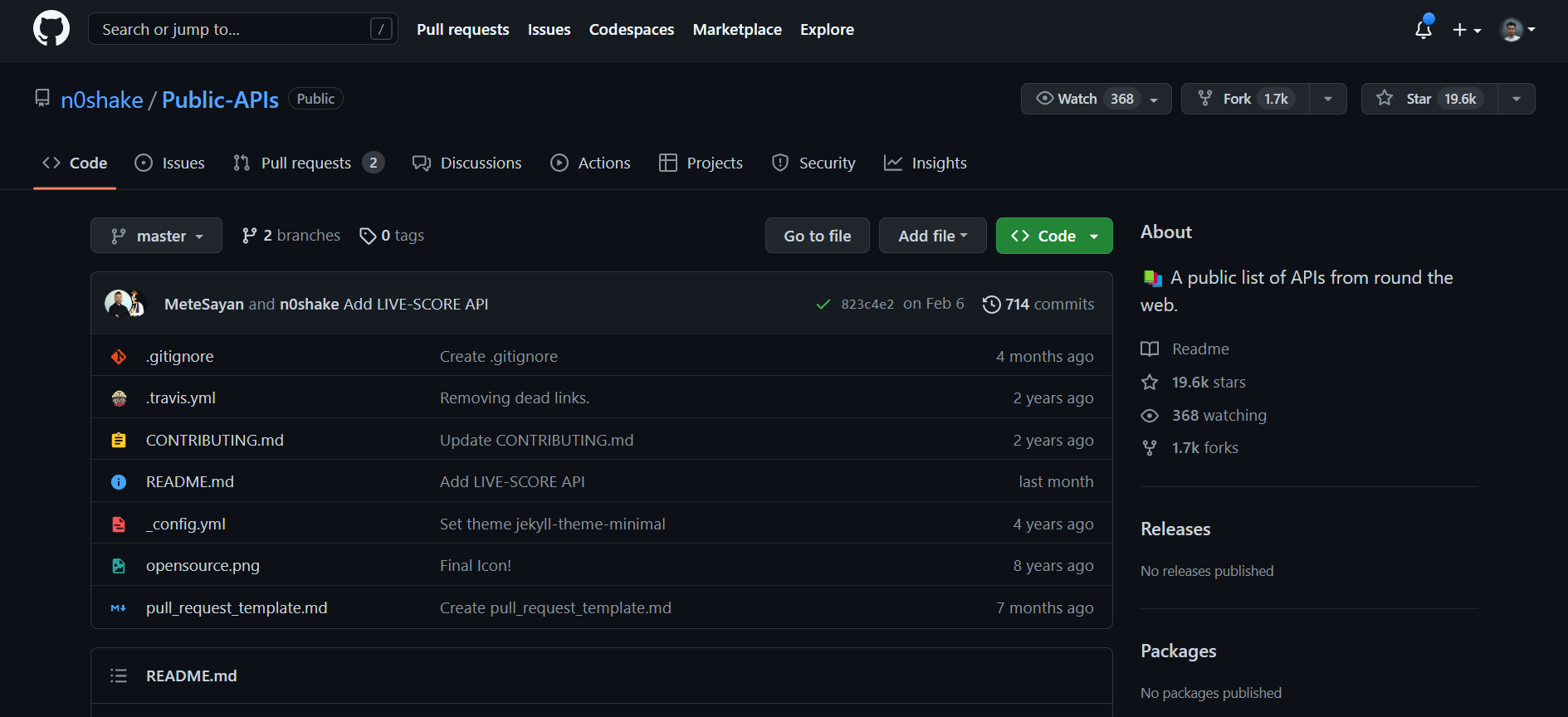Screen dimensions: 1568x717
Task: Click the _config.yml file icon
Action: (x=119, y=524)
